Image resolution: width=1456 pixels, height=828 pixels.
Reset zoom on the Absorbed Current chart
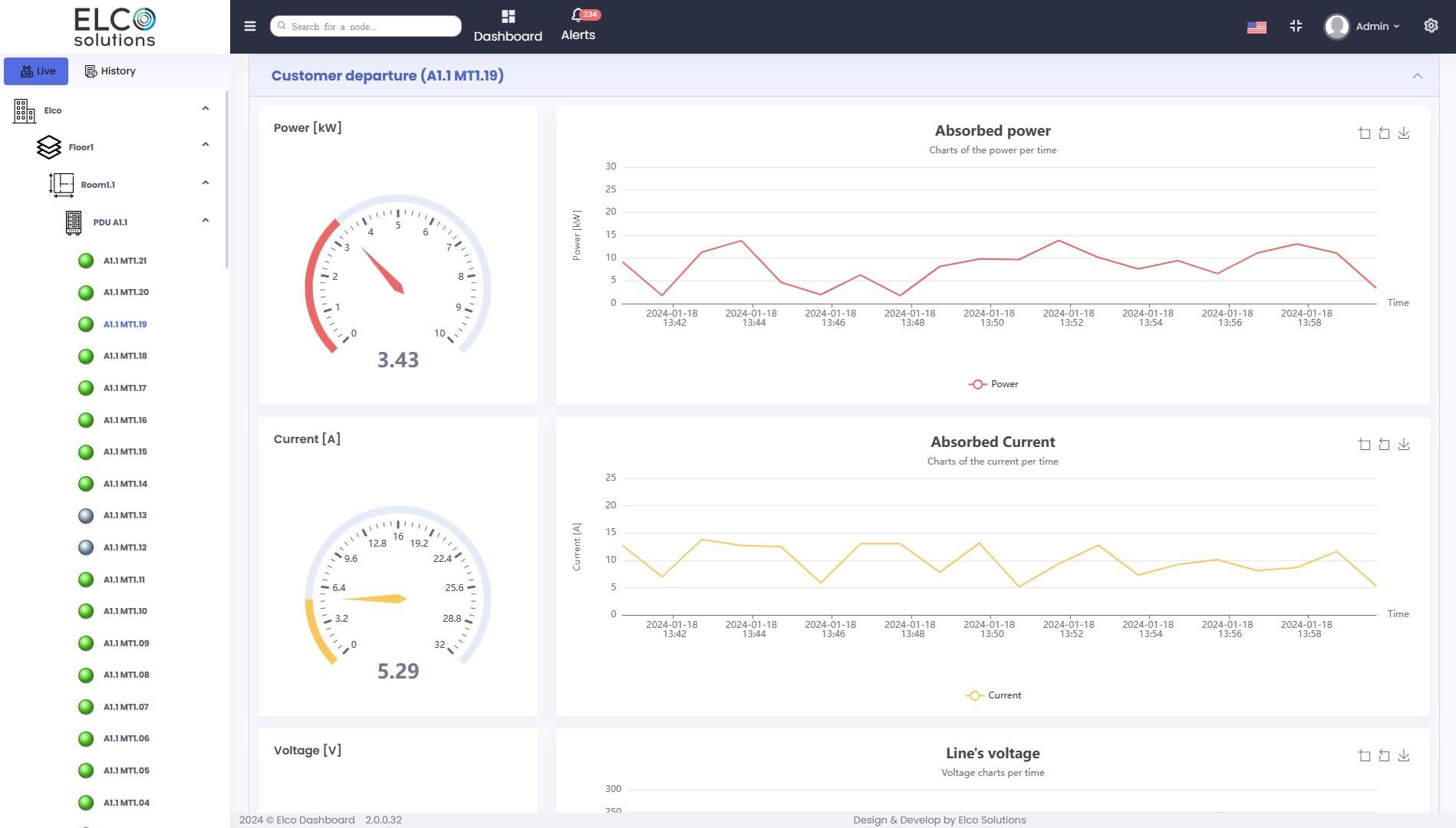pos(1384,444)
